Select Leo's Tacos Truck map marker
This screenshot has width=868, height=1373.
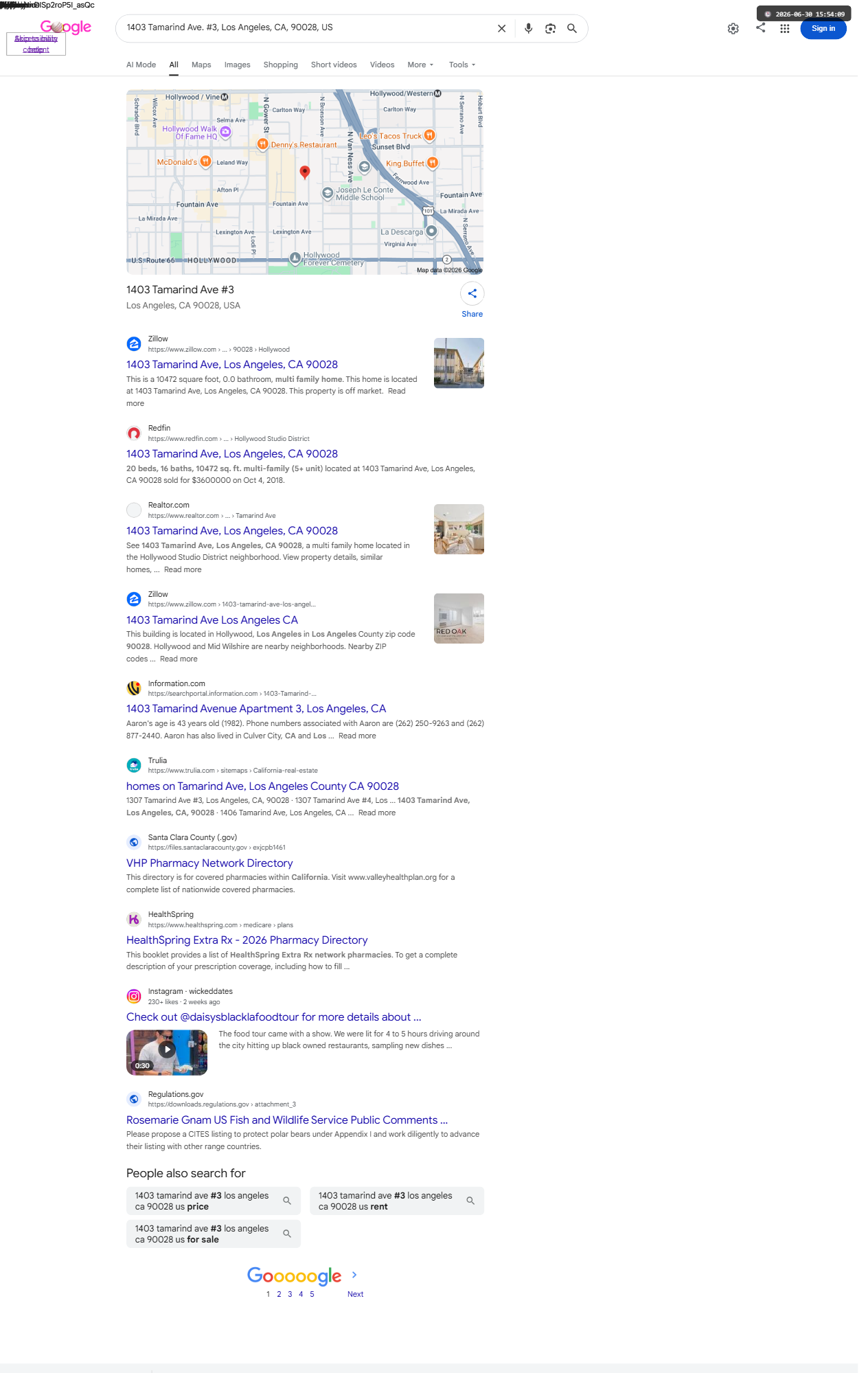point(429,135)
